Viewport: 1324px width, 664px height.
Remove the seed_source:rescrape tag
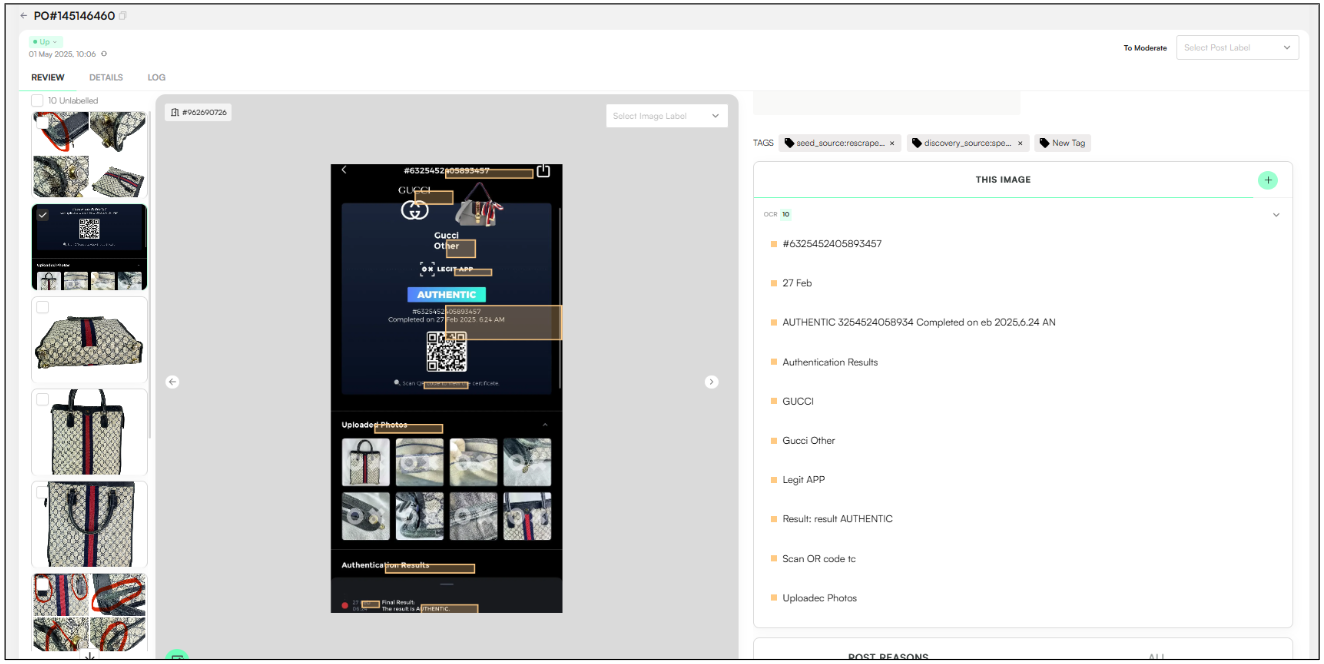pos(892,143)
